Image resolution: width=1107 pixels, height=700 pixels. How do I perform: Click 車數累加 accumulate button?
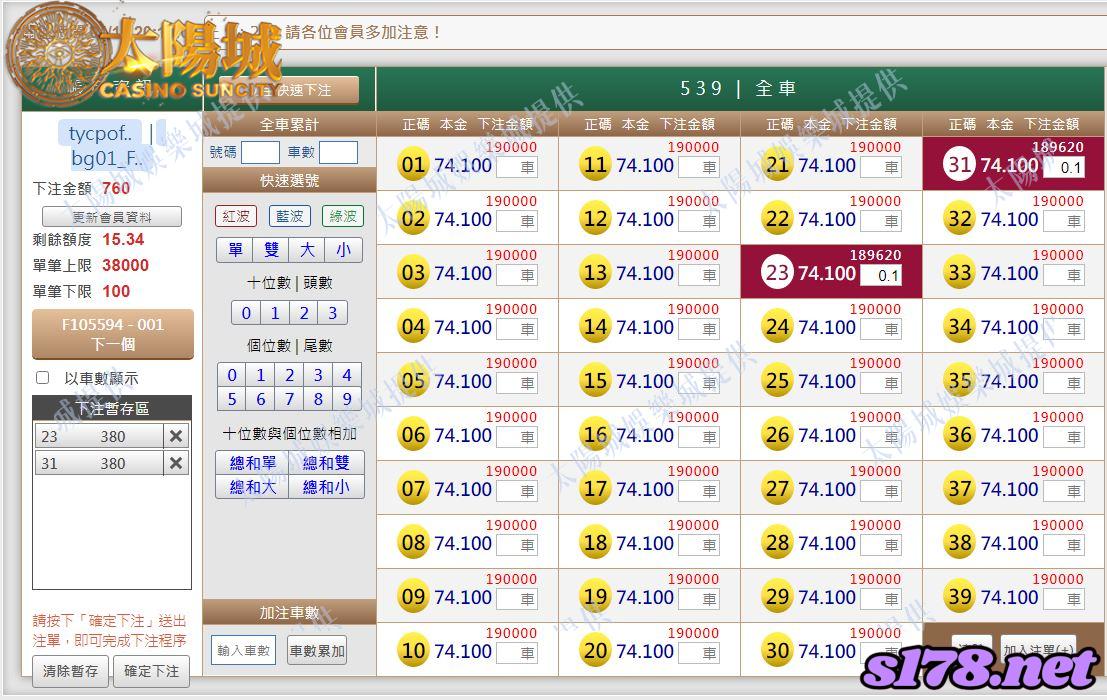[317, 651]
